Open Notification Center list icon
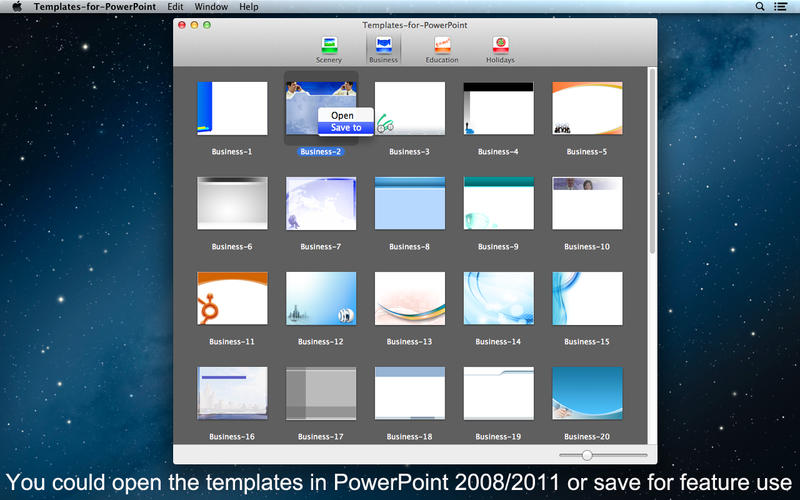Screen dimensions: 800x500 (781, 7)
